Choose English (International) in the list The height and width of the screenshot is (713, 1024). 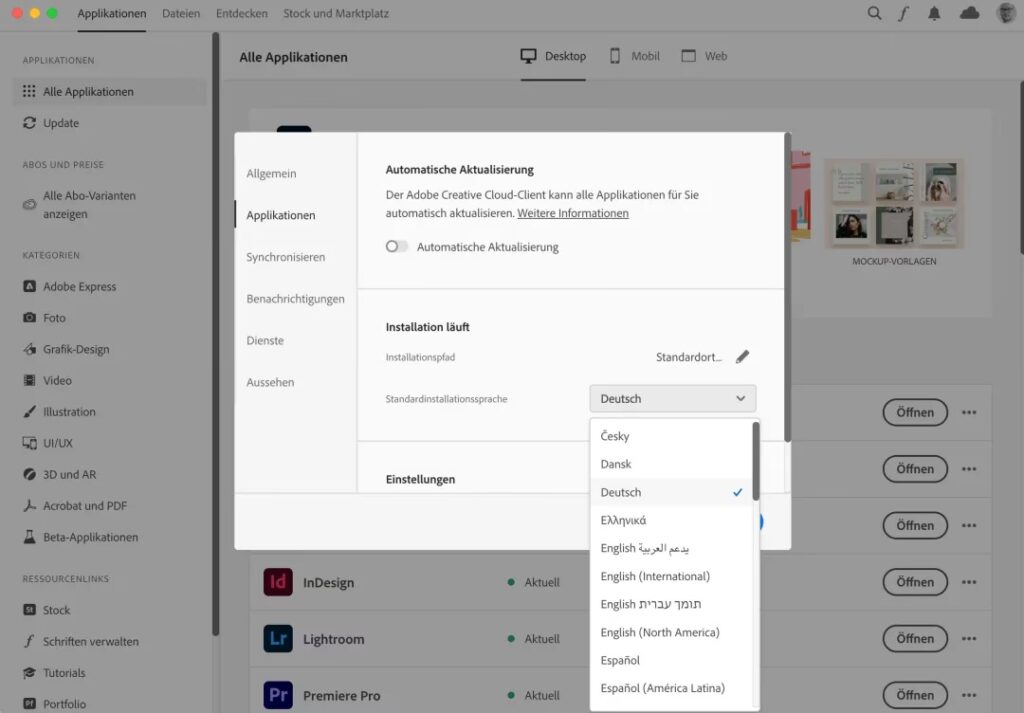point(655,576)
